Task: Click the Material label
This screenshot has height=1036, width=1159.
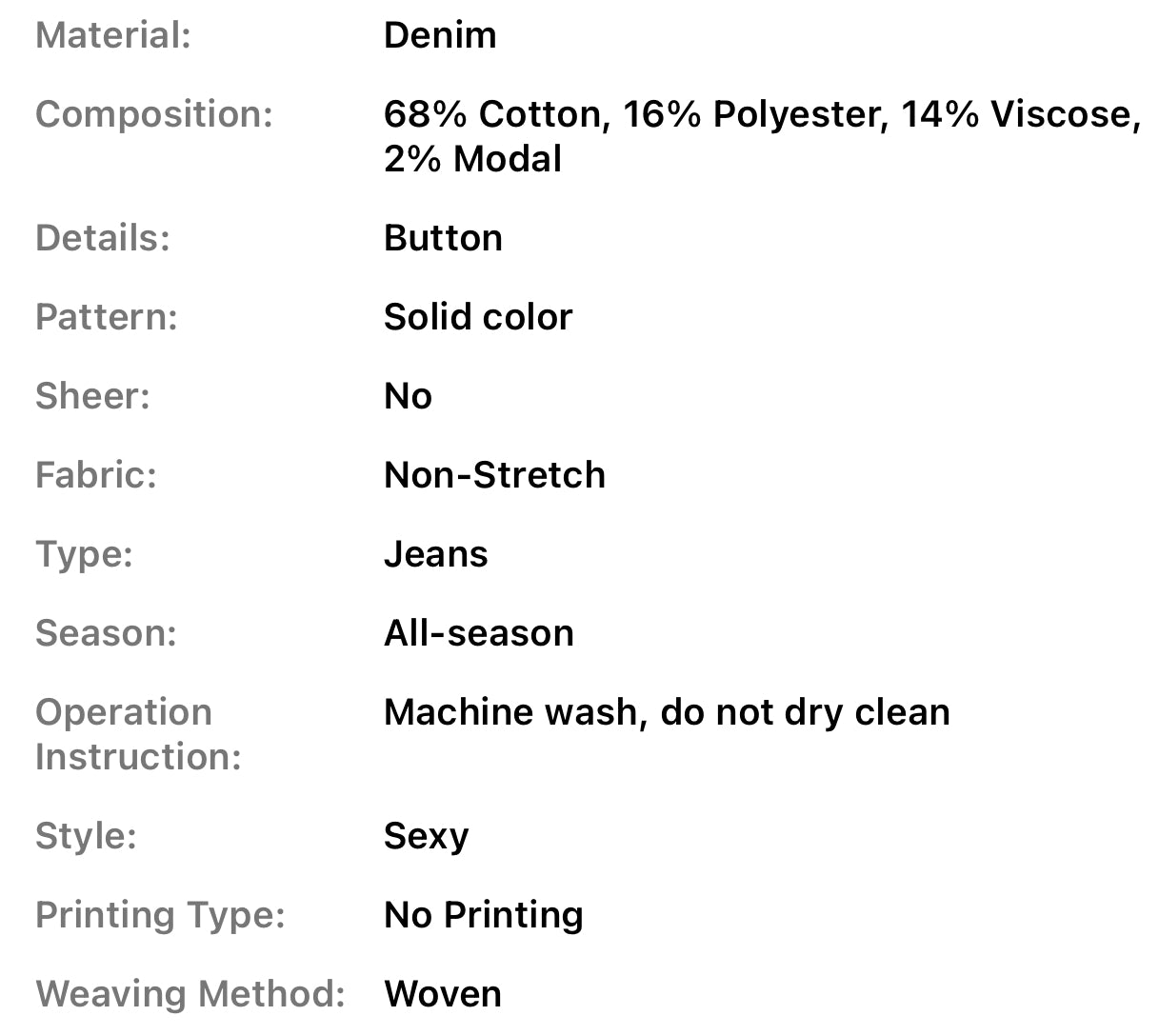Action: click(x=112, y=35)
